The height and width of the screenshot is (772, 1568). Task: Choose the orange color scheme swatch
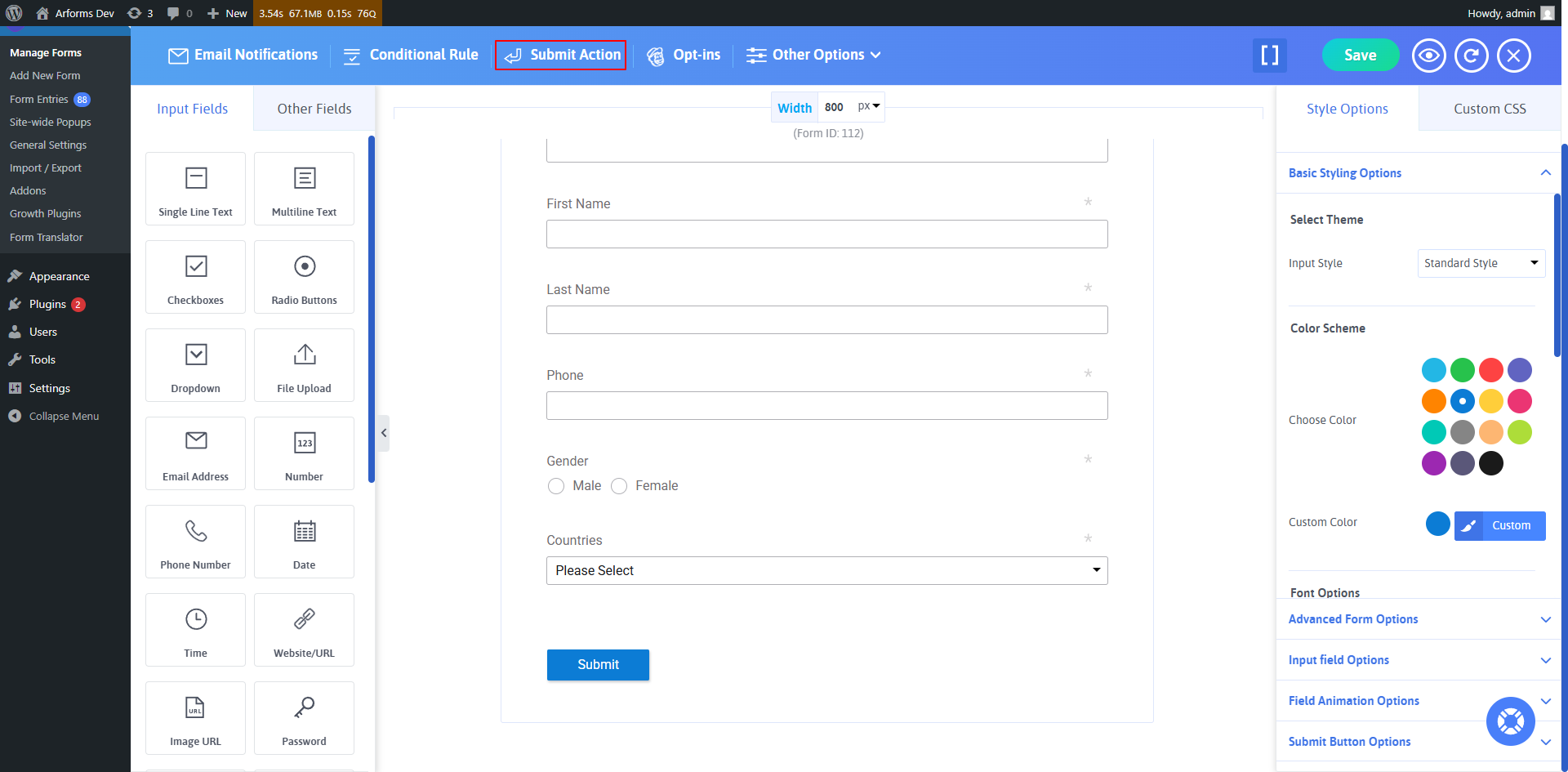pos(1434,401)
